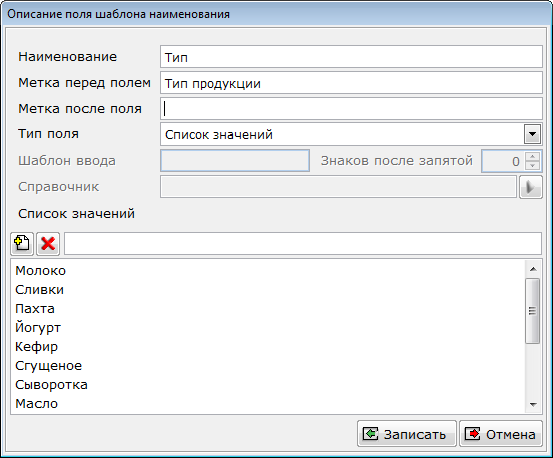Click the Наименование label
The height and width of the screenshot is (458, 553).
(67, 56)
